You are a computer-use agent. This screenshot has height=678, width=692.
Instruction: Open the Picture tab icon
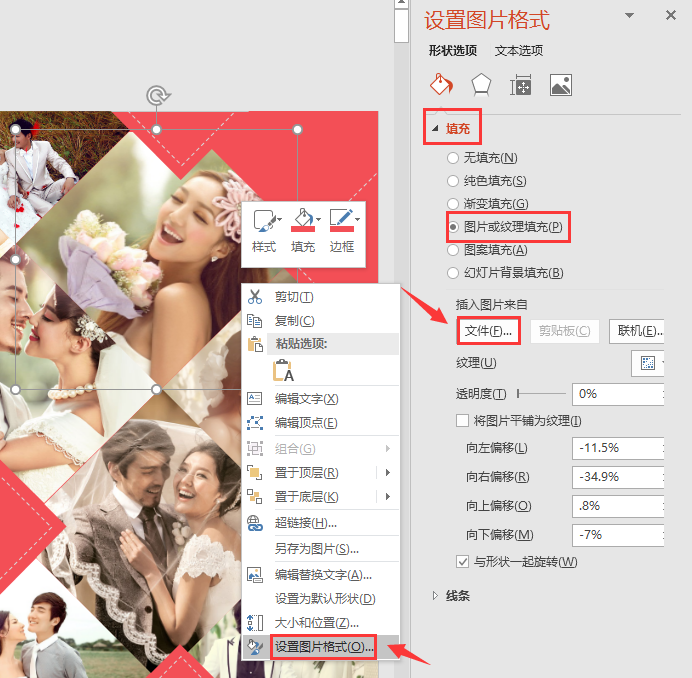tap(560, 85)
